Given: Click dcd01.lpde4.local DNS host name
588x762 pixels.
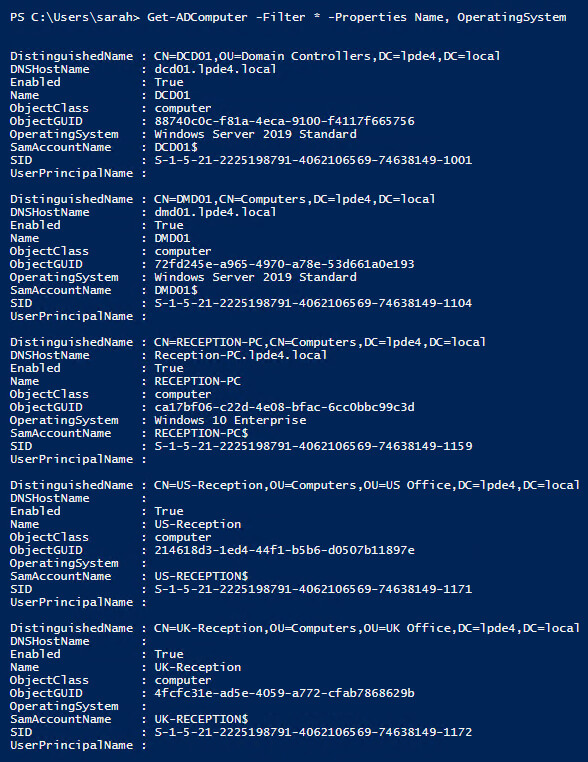Looking at the screenshot, I should pos(215,69).
